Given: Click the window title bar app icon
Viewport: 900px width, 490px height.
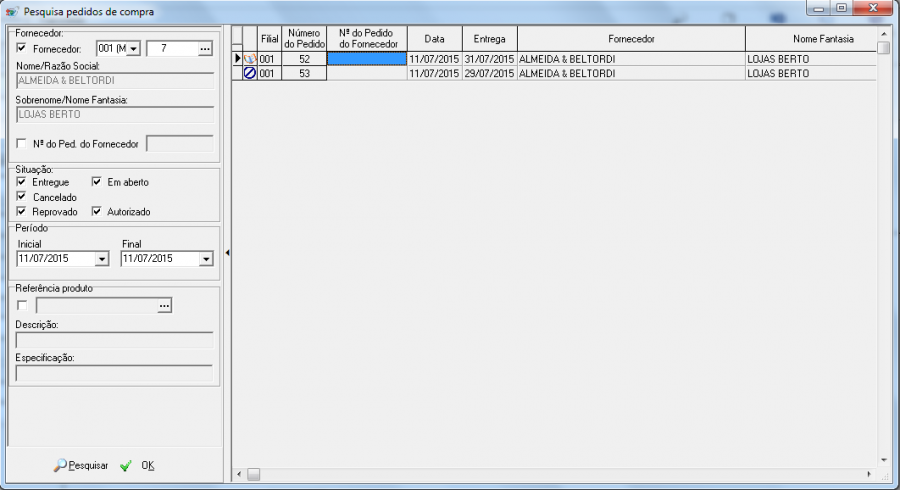Looking at the screenshot, I should [x=11, y=9].
